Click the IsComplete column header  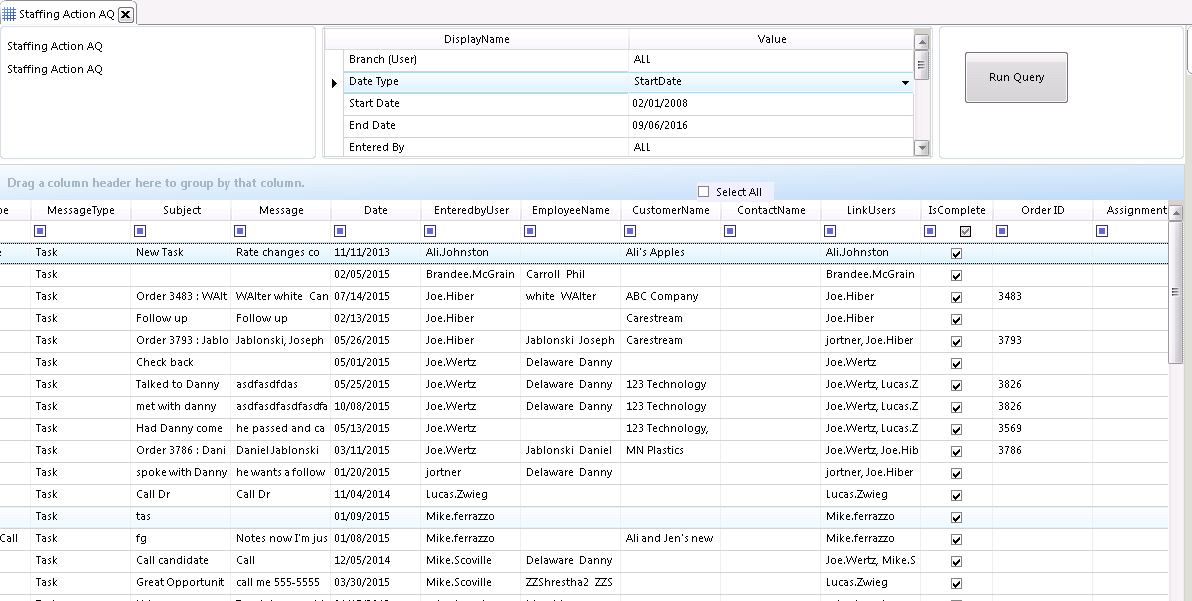[956, 210]
